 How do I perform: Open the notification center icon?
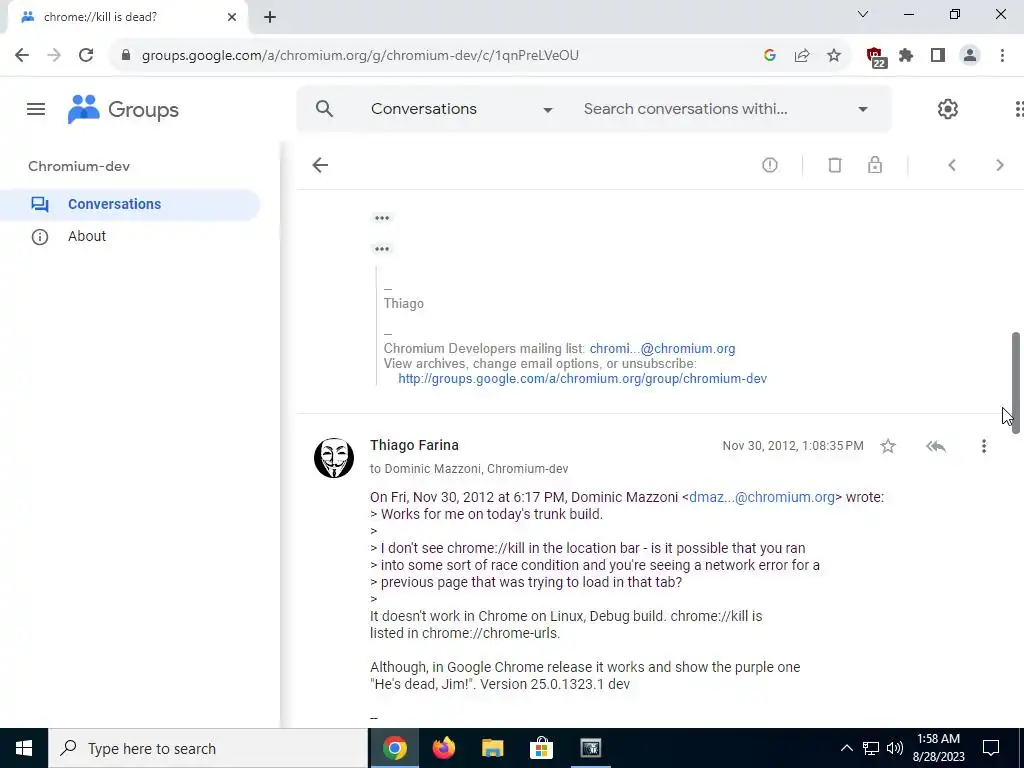click(991, 748)
